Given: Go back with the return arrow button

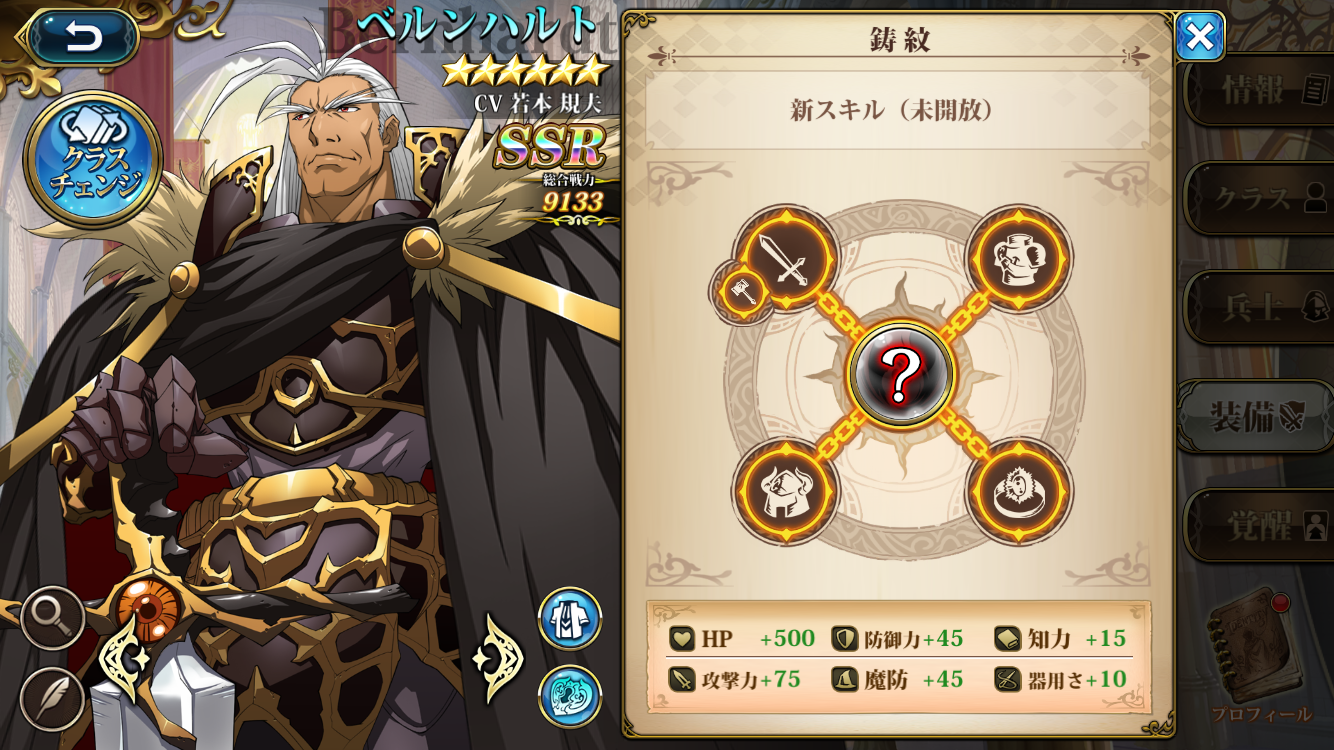Looking at the screenshot, I should click(82, 38).
